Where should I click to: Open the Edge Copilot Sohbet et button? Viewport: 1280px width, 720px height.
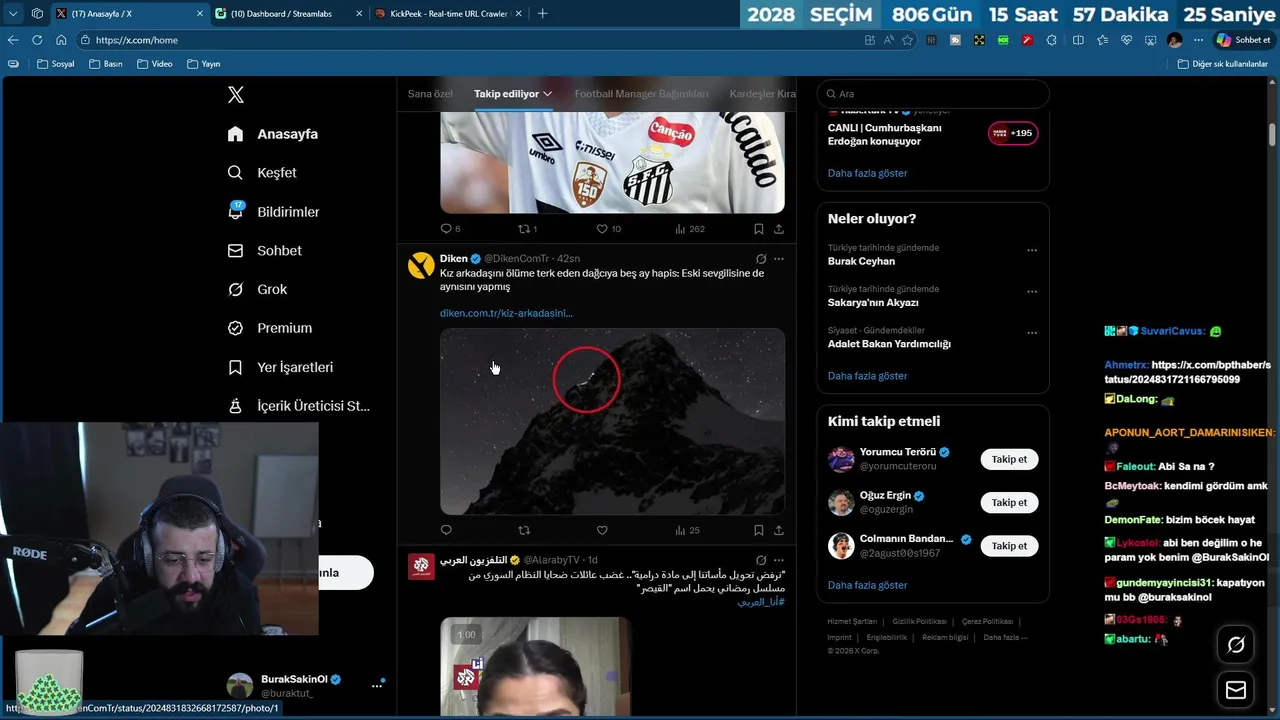click(1243, 40)
